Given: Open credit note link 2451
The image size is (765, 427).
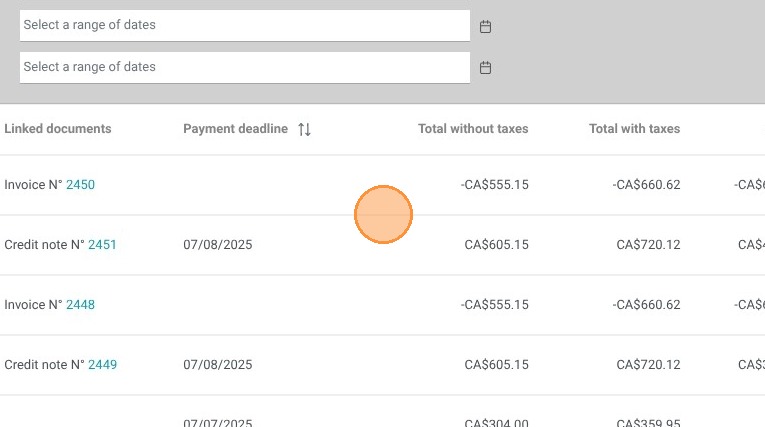Looking at the screenshot, I should tap(102, 244).
